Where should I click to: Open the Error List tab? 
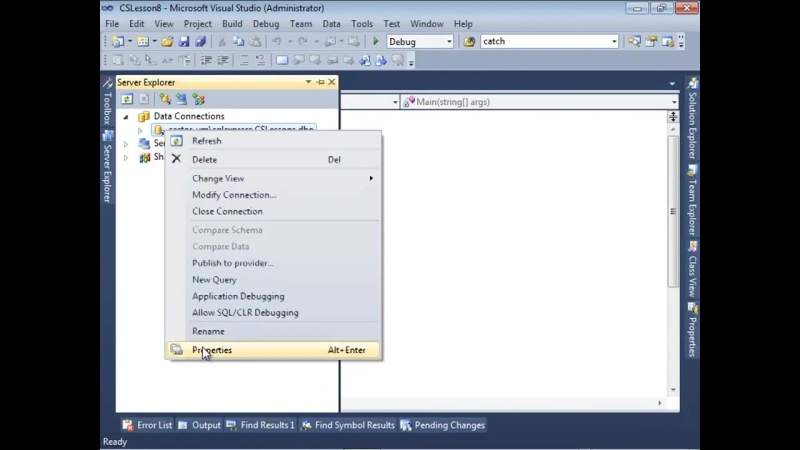point(147,425)
